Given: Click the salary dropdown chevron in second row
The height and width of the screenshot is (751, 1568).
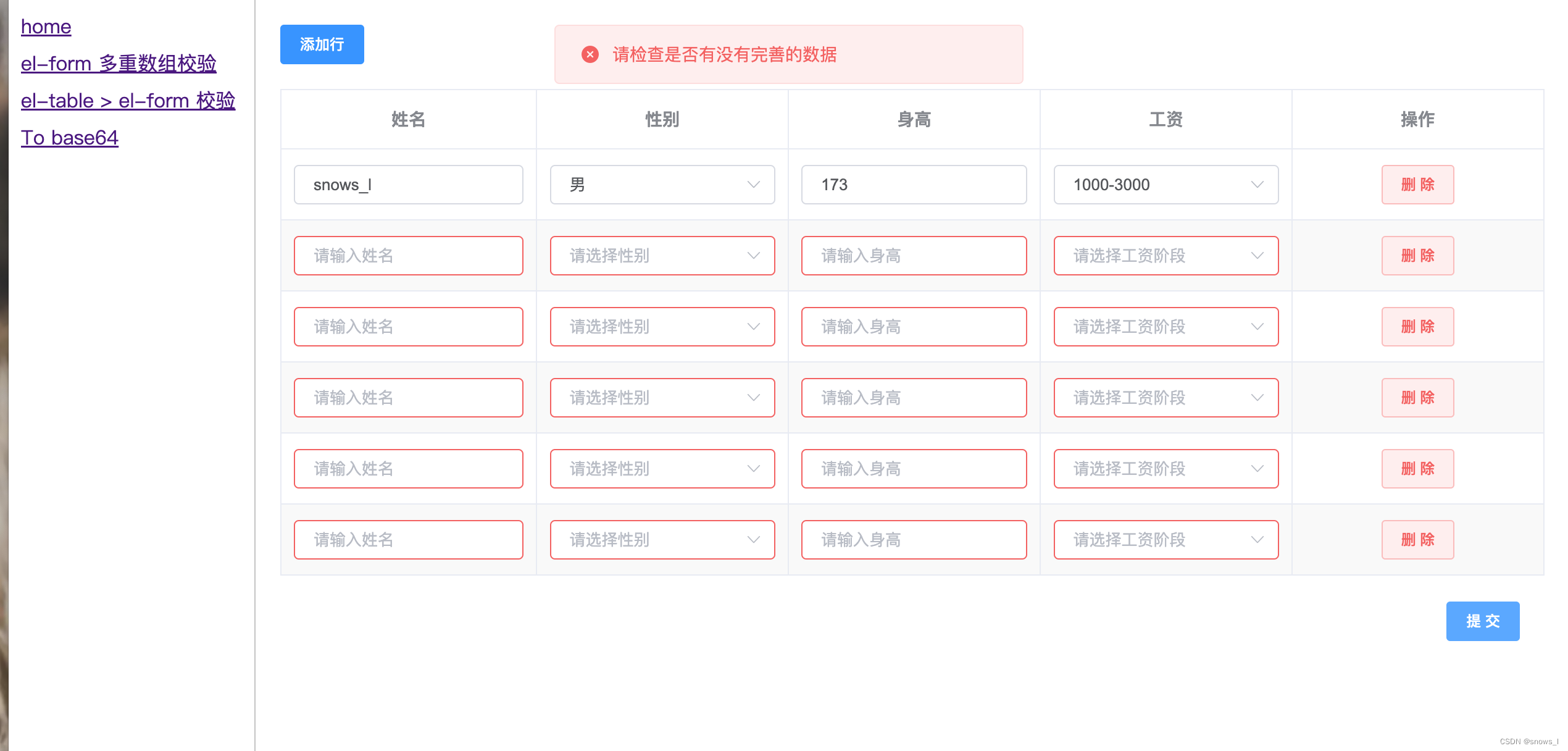Looking at the screenshot, I should [x=1258, y=255].
